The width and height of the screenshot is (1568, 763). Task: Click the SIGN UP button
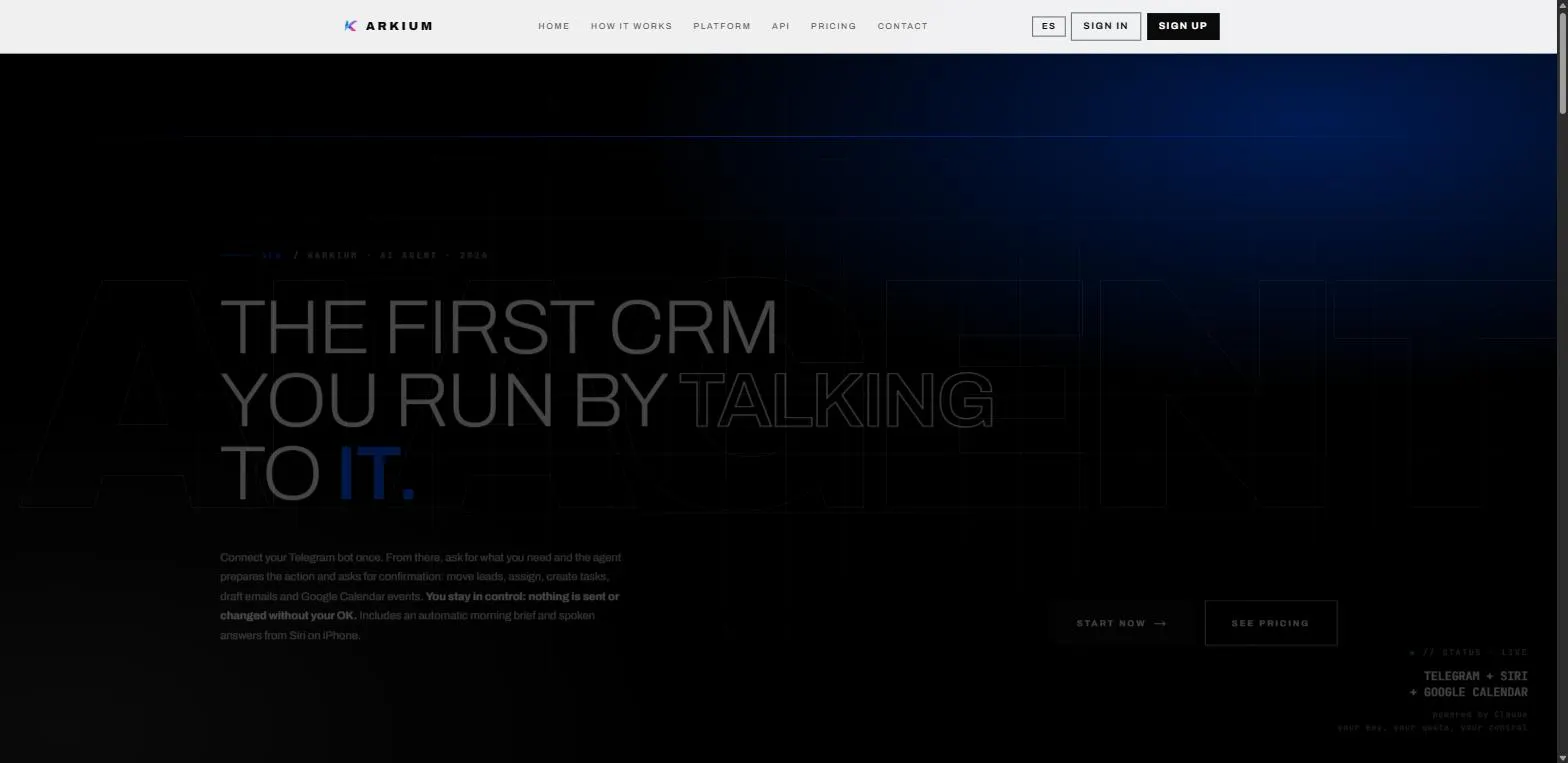tap(1183, 26)
